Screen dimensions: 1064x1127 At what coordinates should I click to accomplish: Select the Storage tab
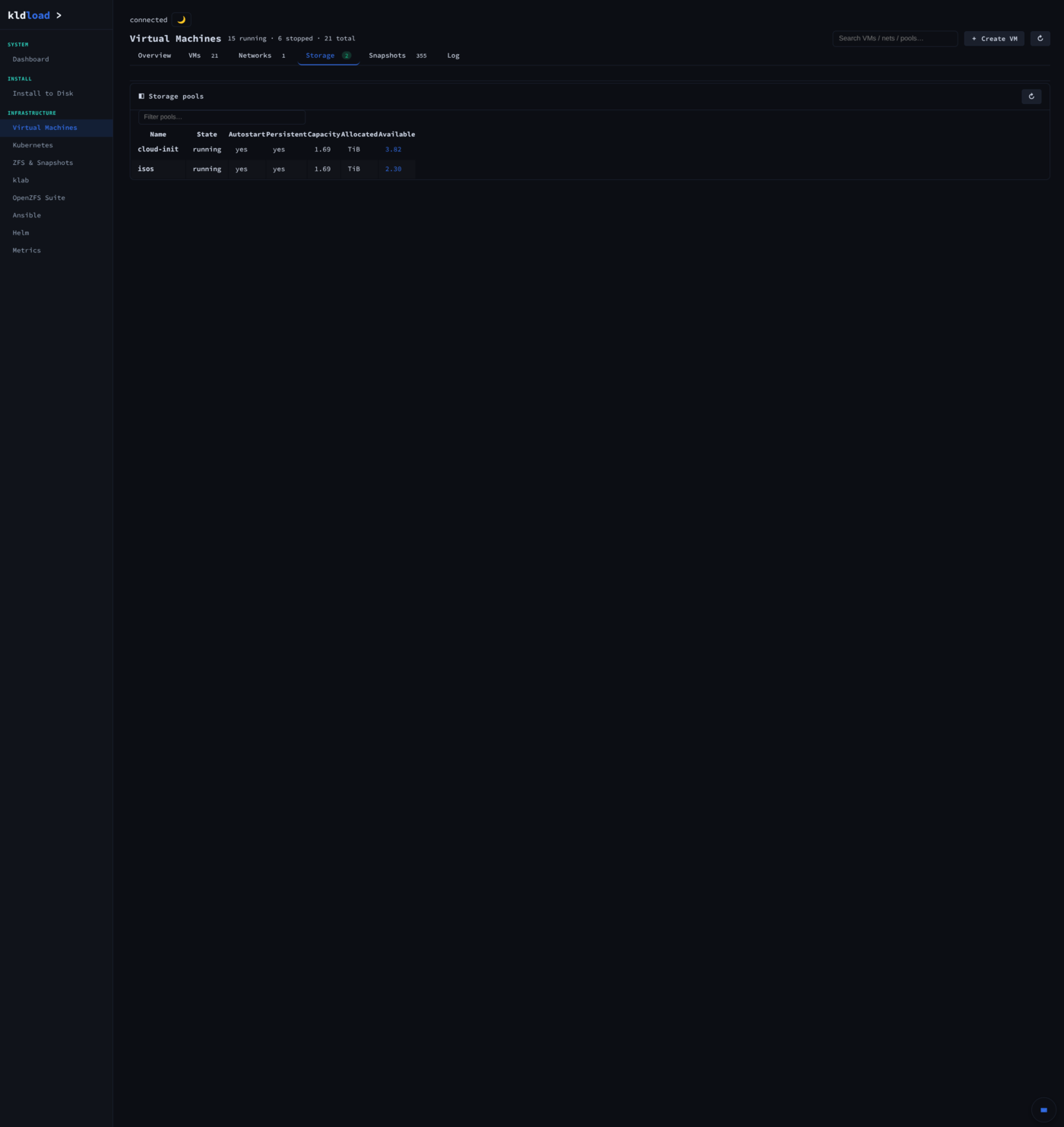(328, 55)
